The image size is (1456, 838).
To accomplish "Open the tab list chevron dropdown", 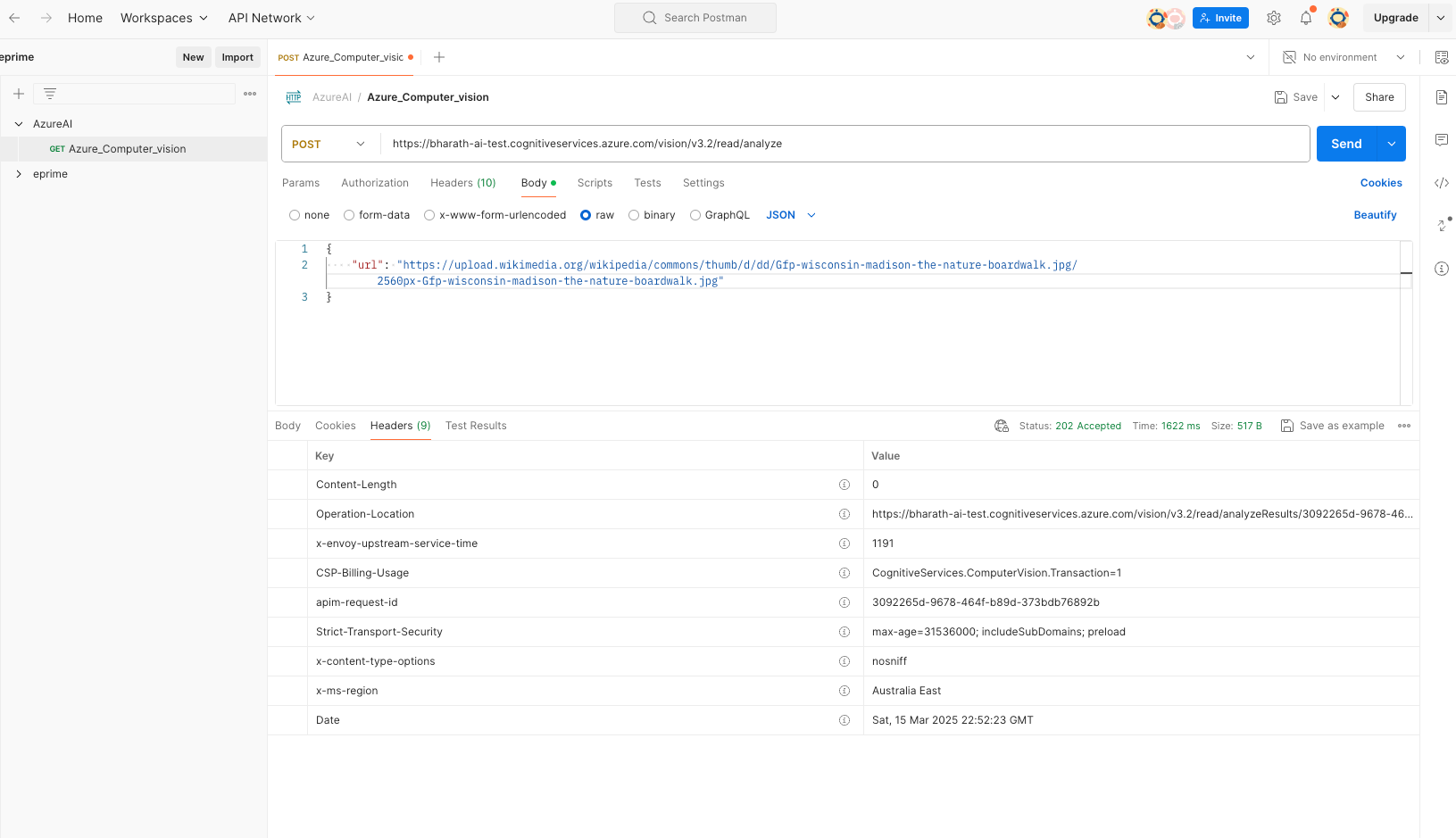I will tap(1250, 57).
